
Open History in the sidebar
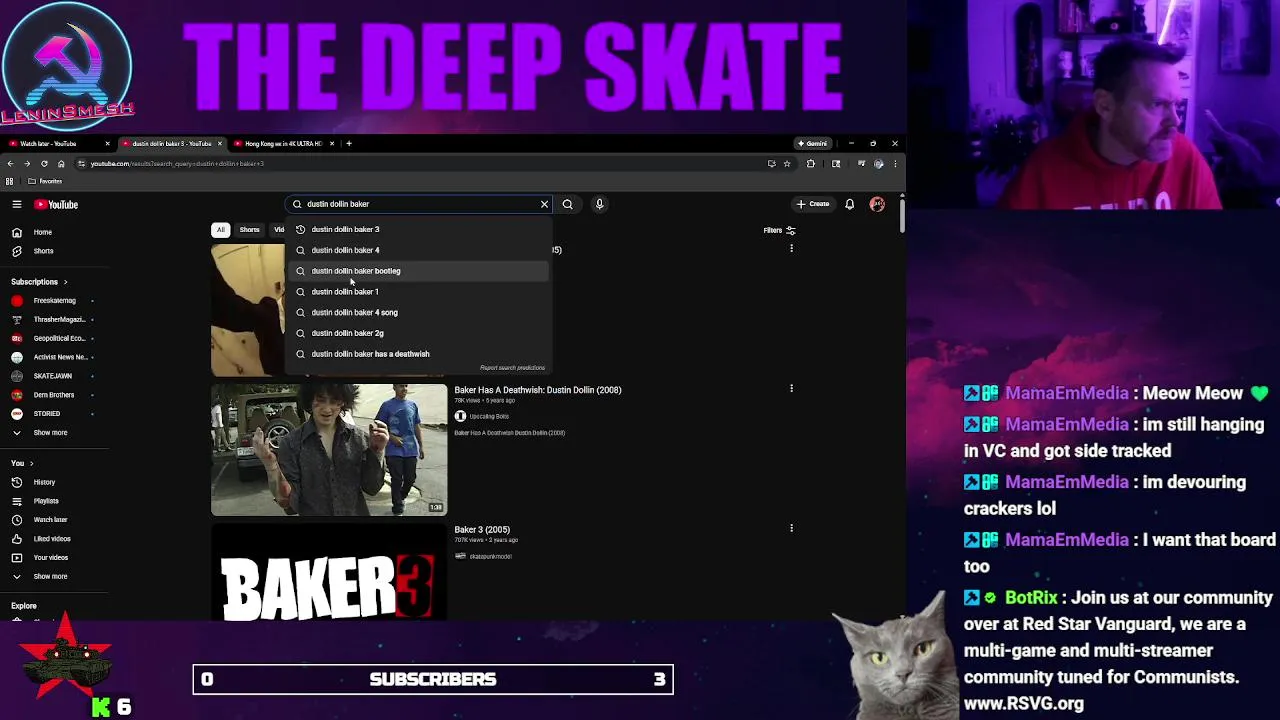coord(44,482)
